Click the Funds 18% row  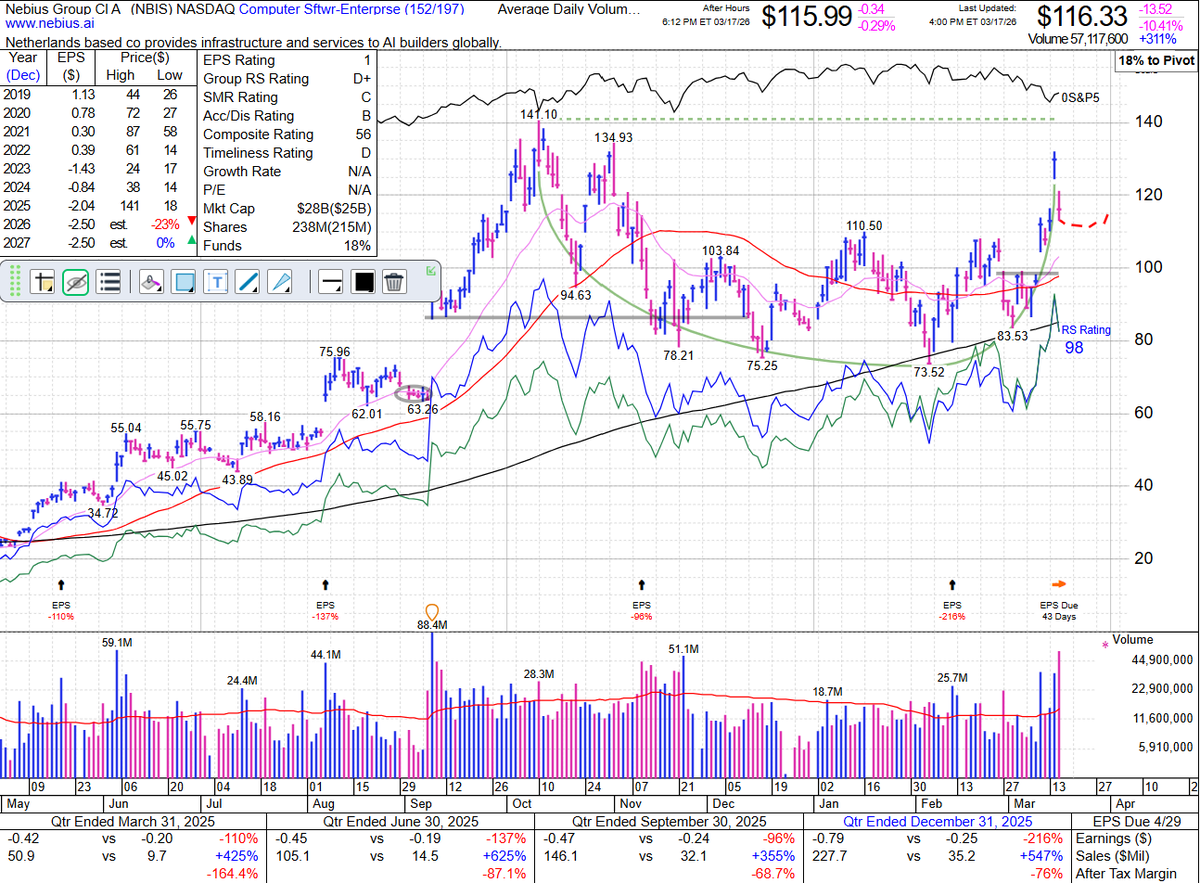(286, 246)
